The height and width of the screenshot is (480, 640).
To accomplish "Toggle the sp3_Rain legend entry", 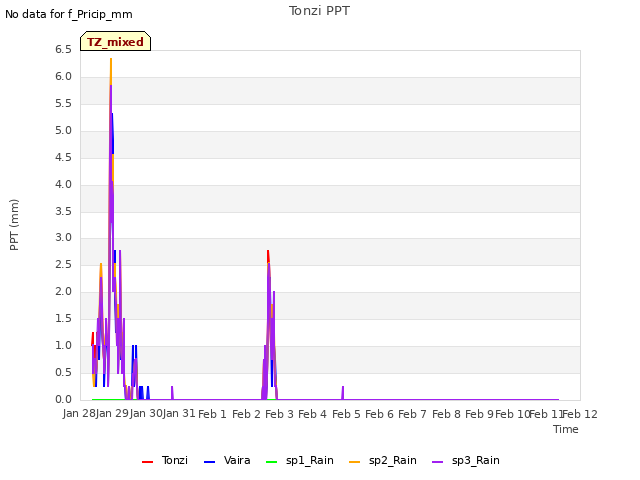I will coord(466,460).
